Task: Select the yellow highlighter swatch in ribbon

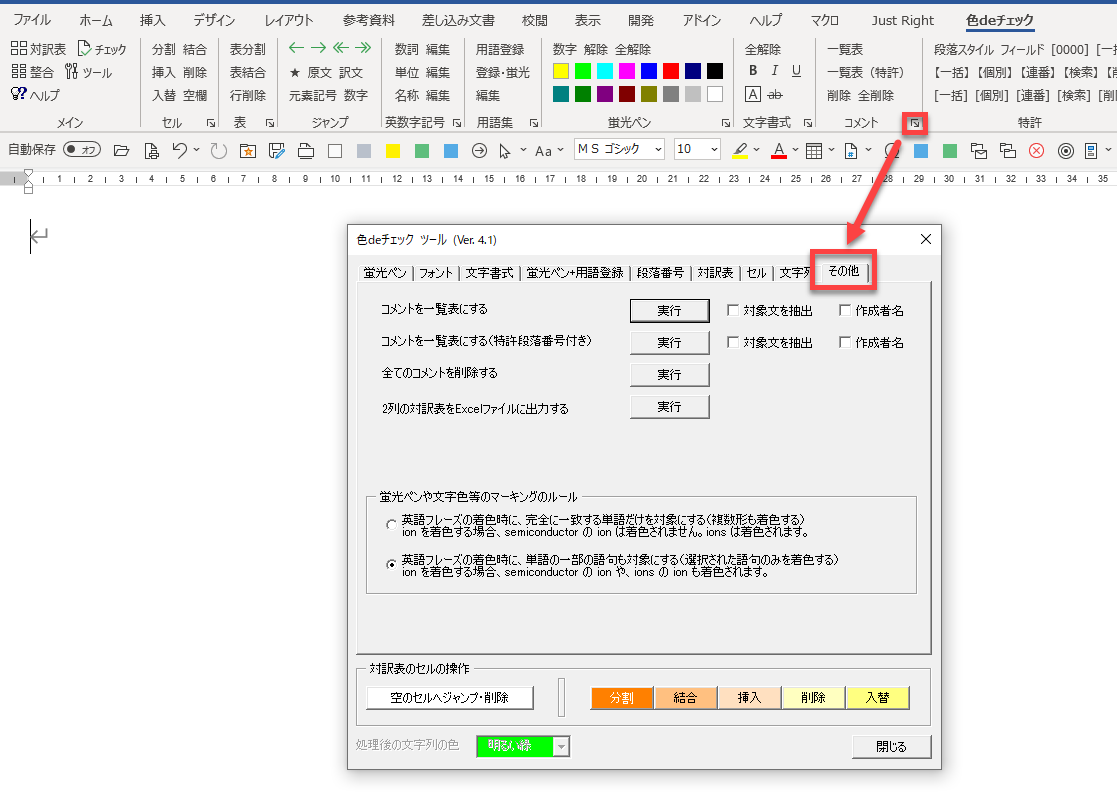Action: [x=561, y=71]
